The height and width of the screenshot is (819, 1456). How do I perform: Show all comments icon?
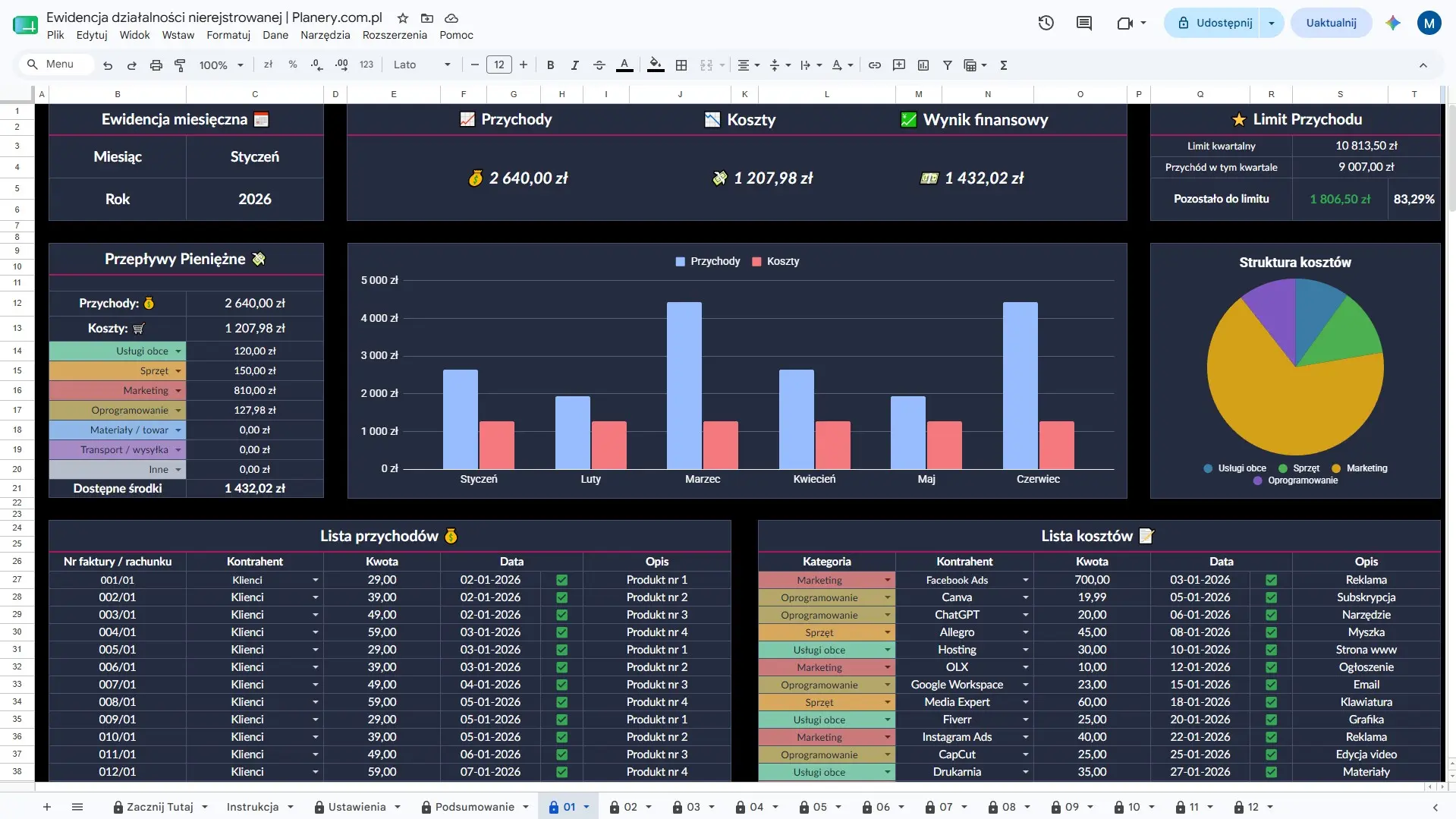click(x=1084, y=23)
